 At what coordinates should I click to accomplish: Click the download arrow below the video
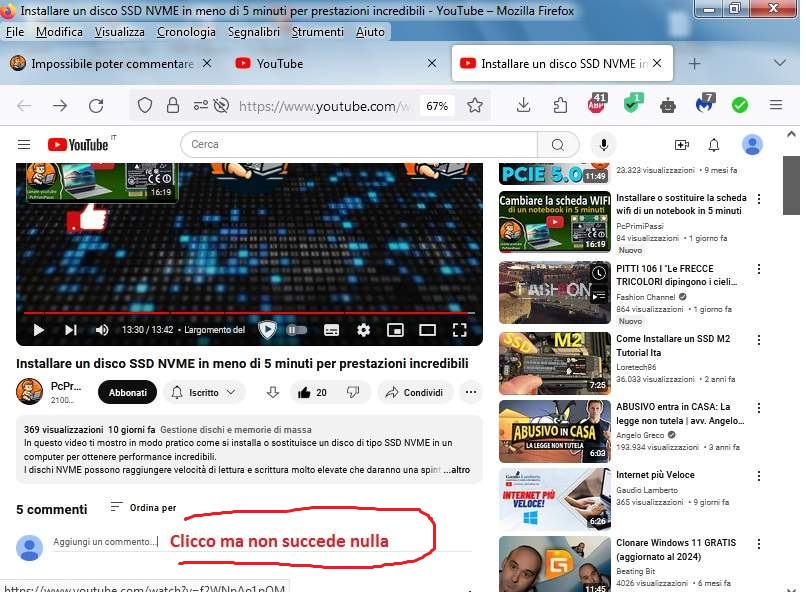click(x=272, y=393)
